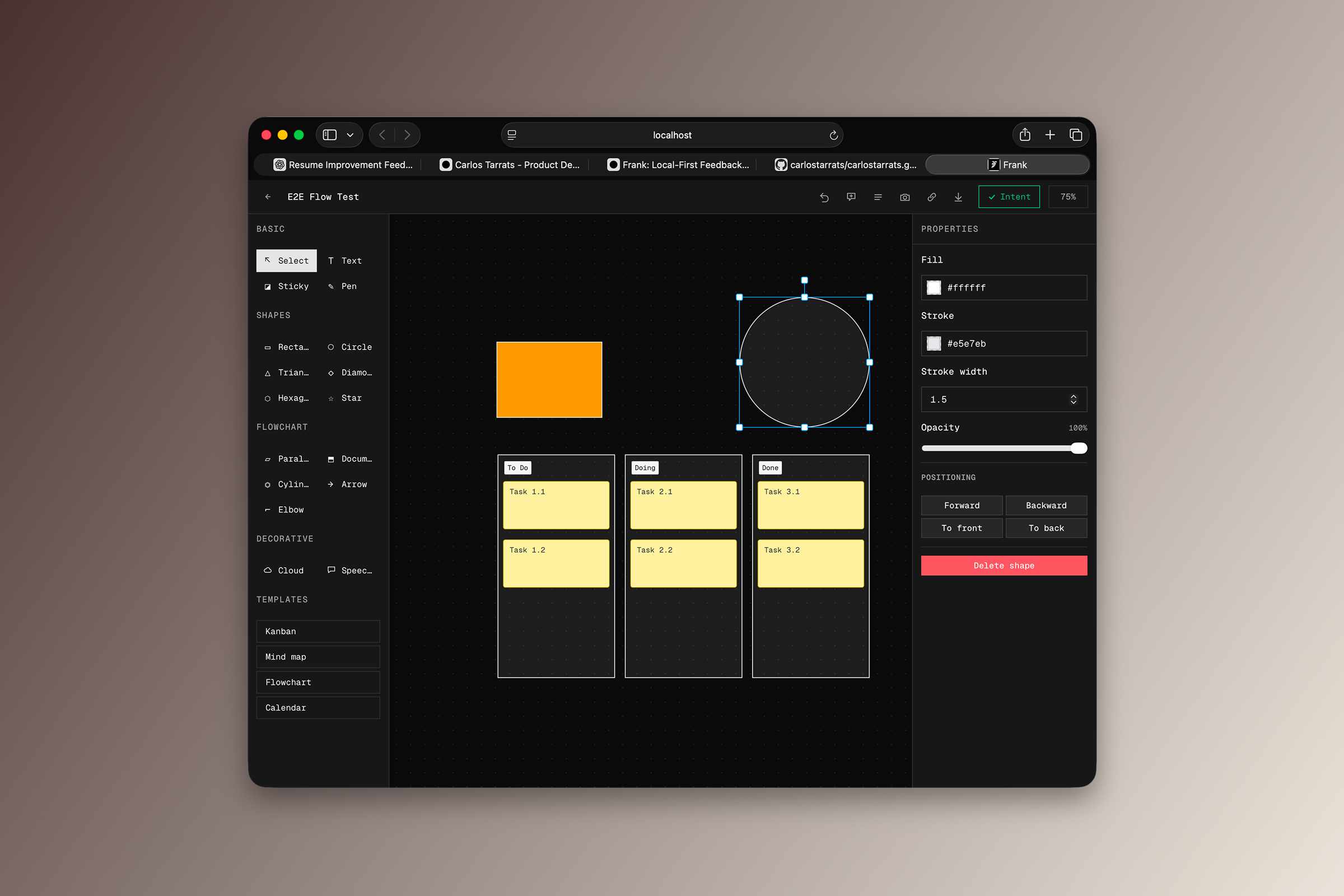This screenshot has width=1344, height=896.
Task: Expand the Safari sidebar options chevron
Action: pos(351,135)
